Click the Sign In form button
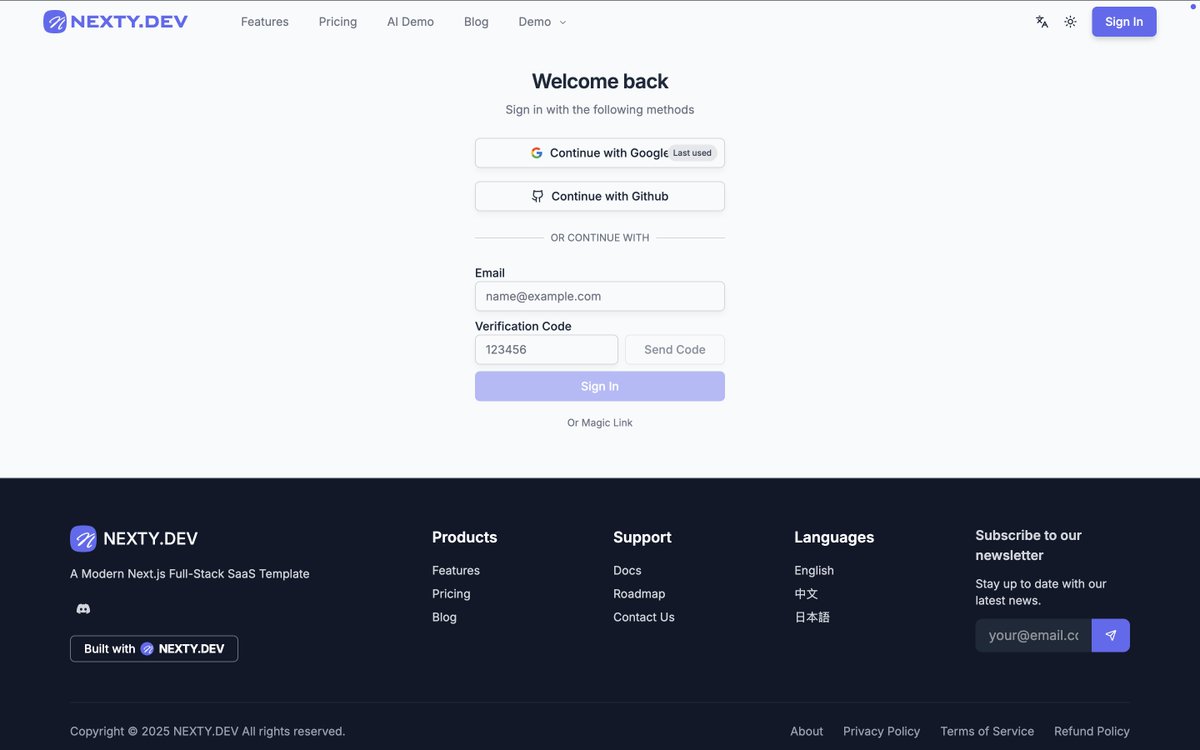This screenshot has width=1200, height=750. [x=600, y=386]
